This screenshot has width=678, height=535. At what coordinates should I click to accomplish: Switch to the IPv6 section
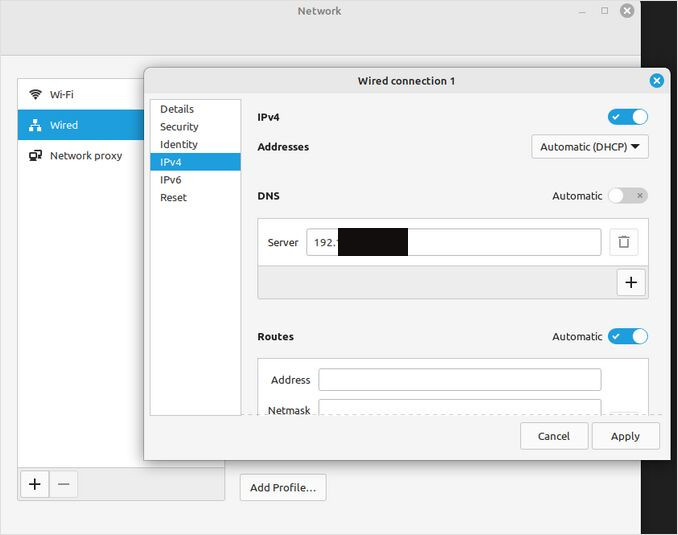pos(171,180)
